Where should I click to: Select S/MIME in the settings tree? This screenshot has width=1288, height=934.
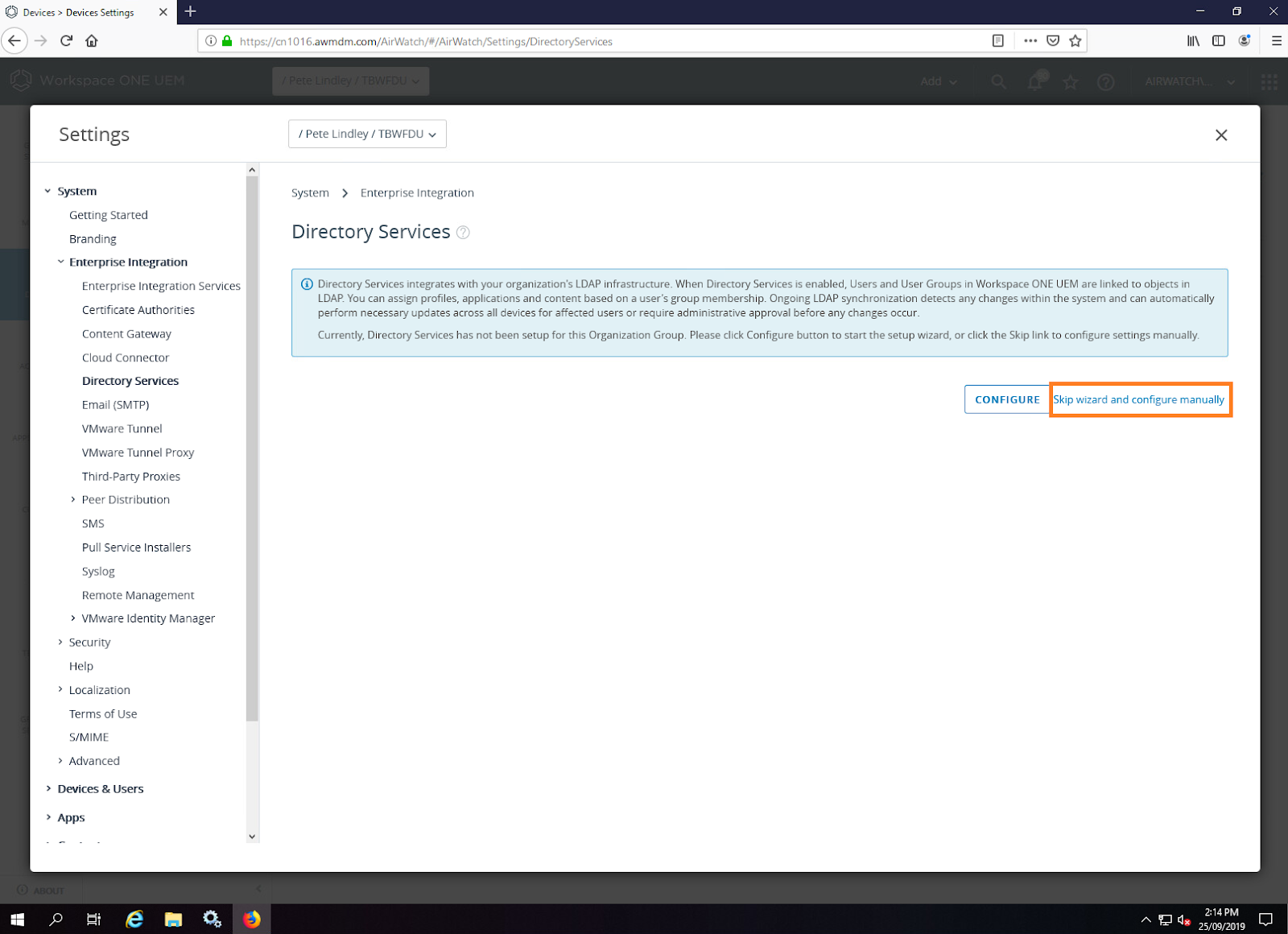click(89, 738)
